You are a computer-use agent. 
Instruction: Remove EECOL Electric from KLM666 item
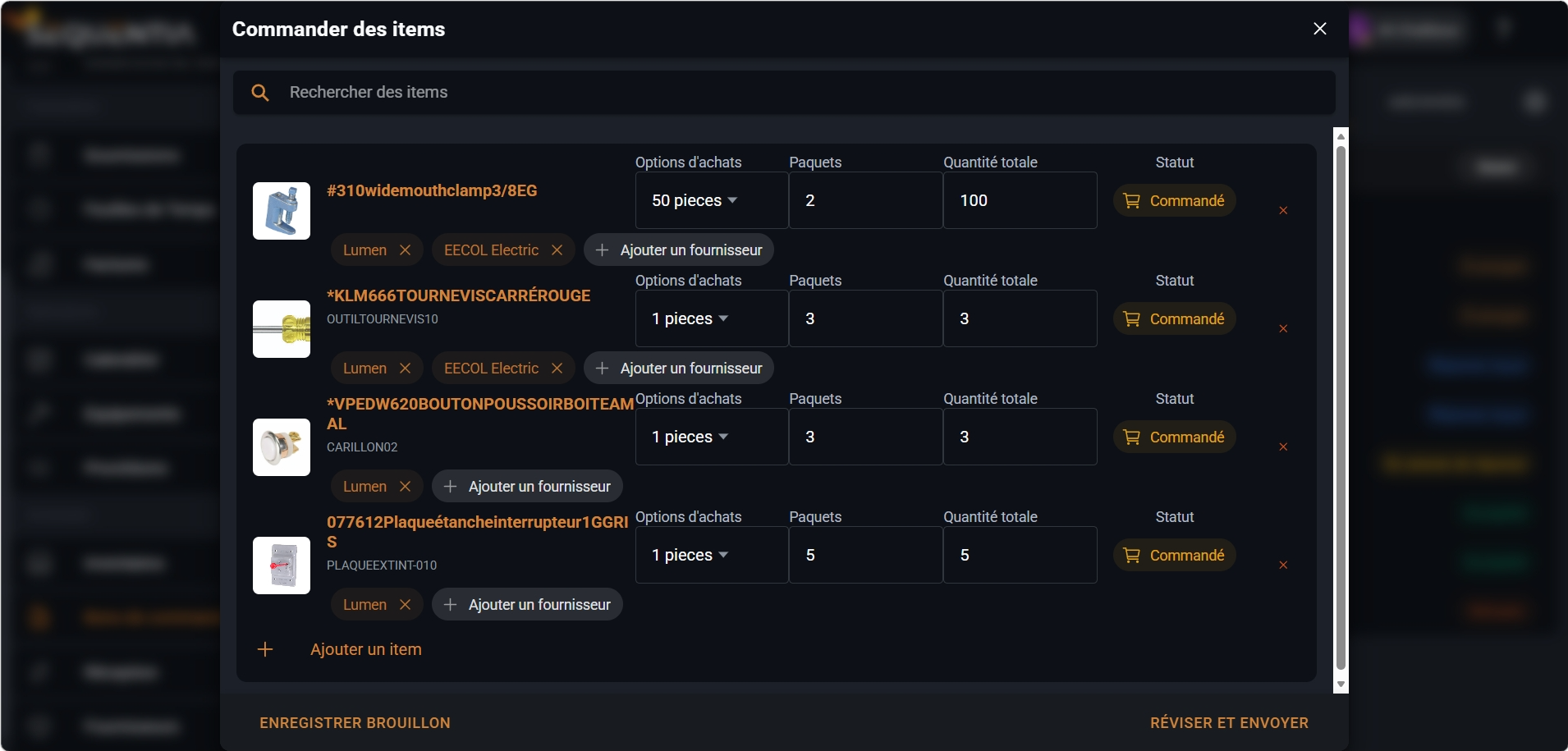pos(557,369)
